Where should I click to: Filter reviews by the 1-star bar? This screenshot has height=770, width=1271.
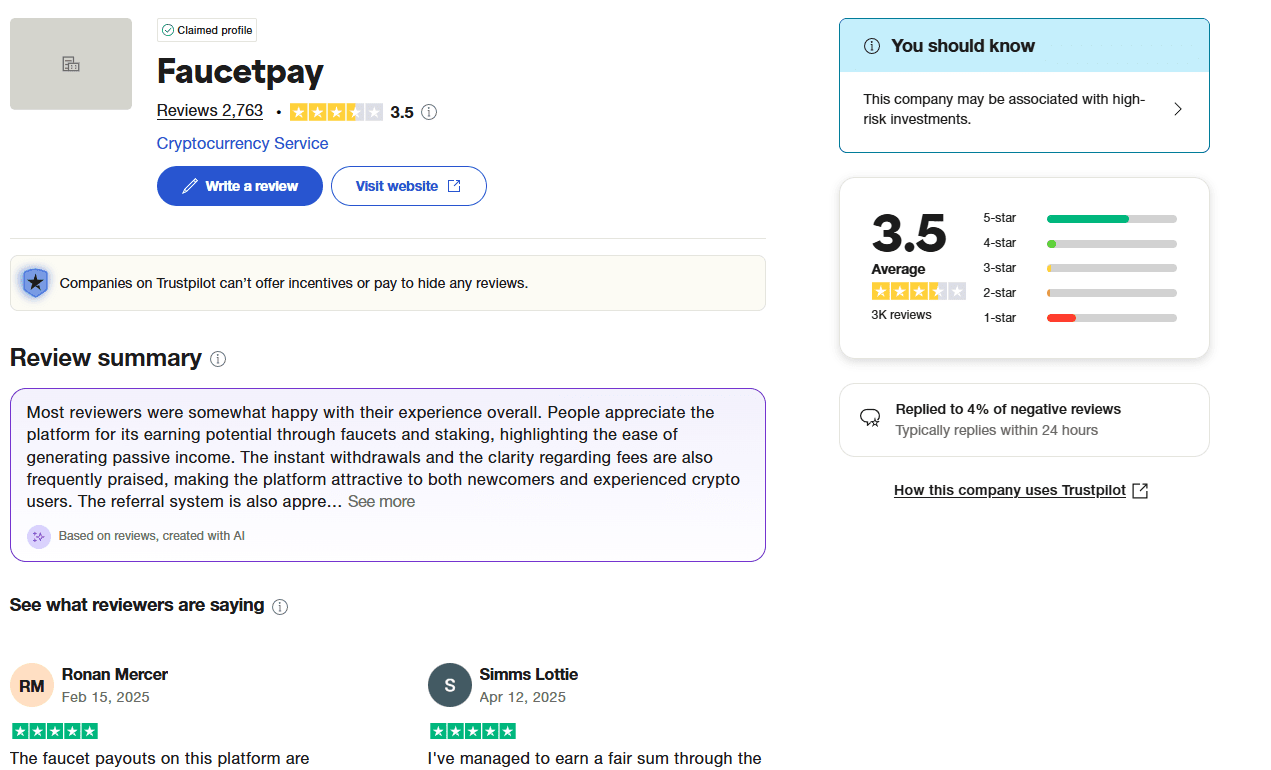[x=1112, y=318]
